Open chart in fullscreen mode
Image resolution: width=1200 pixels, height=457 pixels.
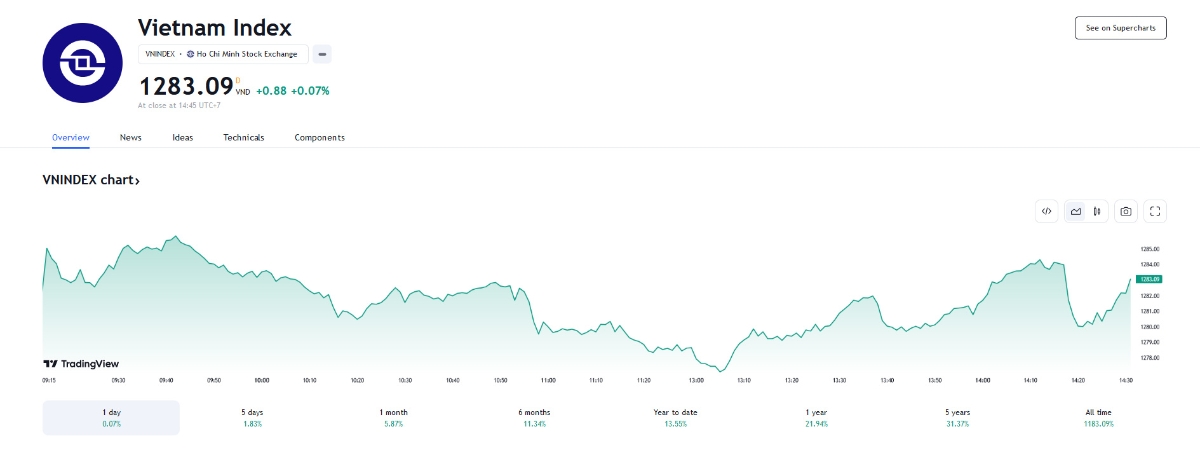point(1155,211)
